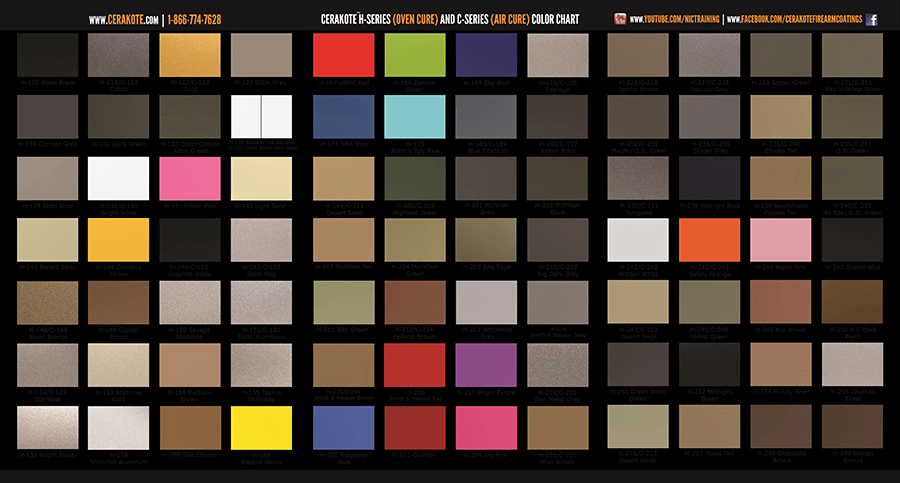Select the split Gloss White swatch
The width and height of the screenshot is (900, 483).
pos(261,117)
